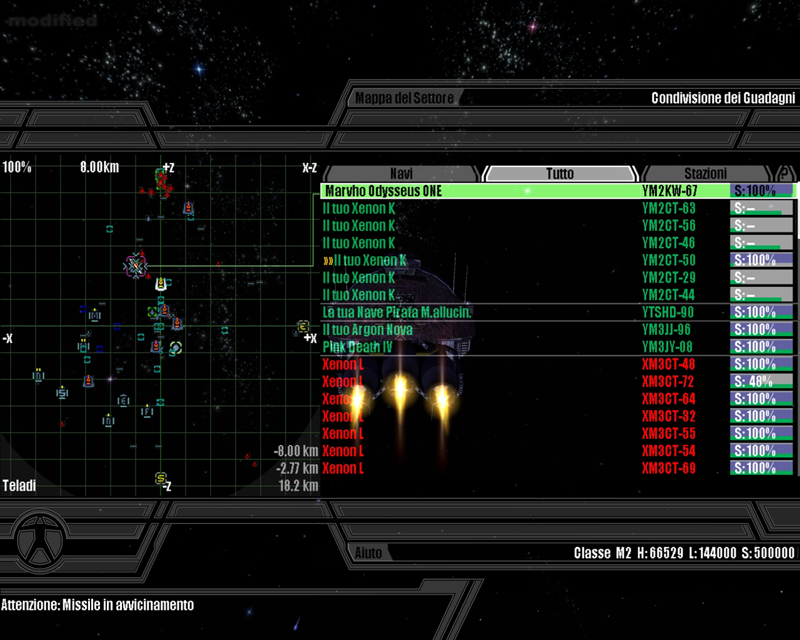Click the yellow arrows marker beside YM2CT-50 row

[328, 261]
